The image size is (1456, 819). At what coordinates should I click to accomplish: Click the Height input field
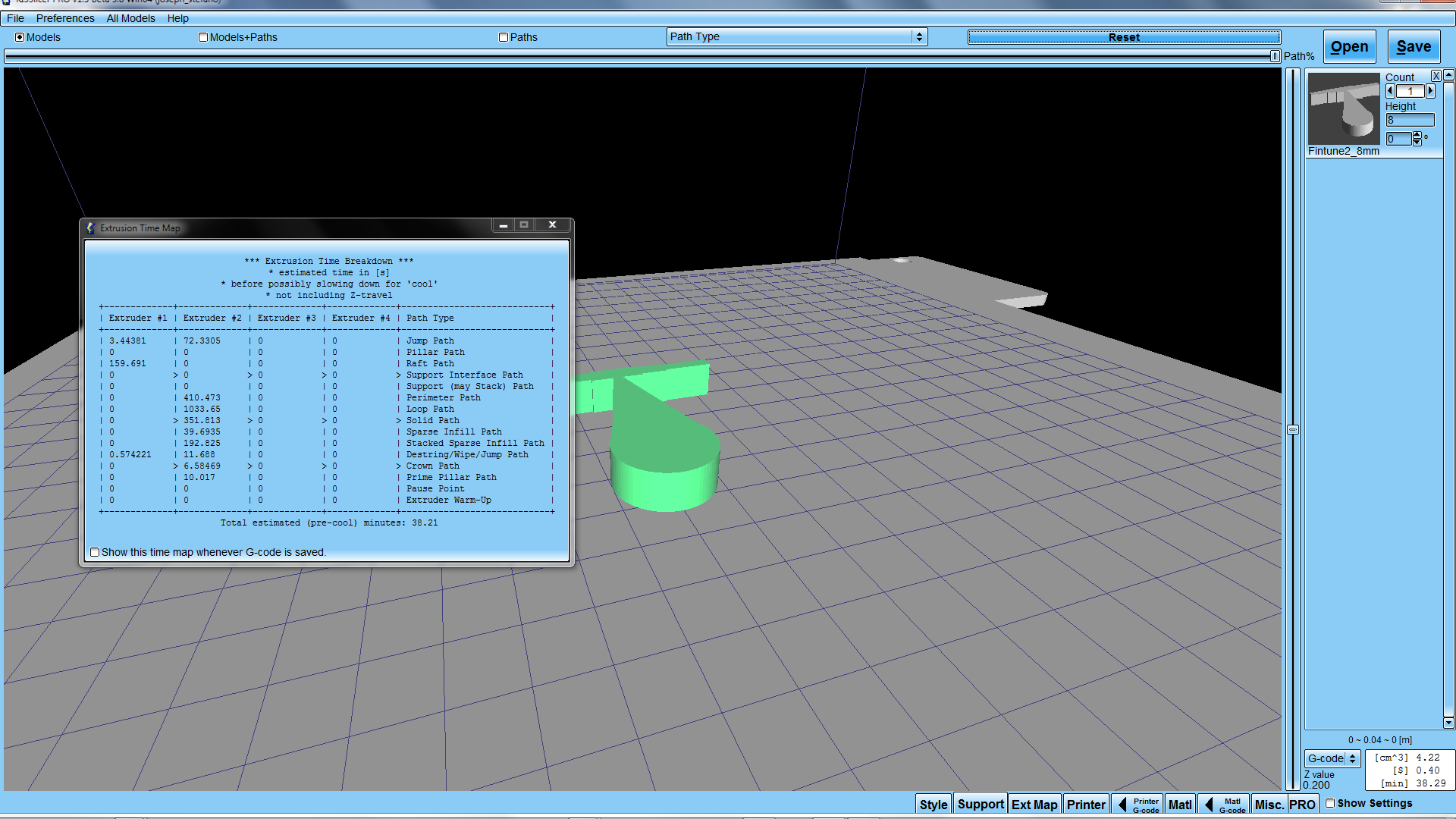coord(1410,120)
